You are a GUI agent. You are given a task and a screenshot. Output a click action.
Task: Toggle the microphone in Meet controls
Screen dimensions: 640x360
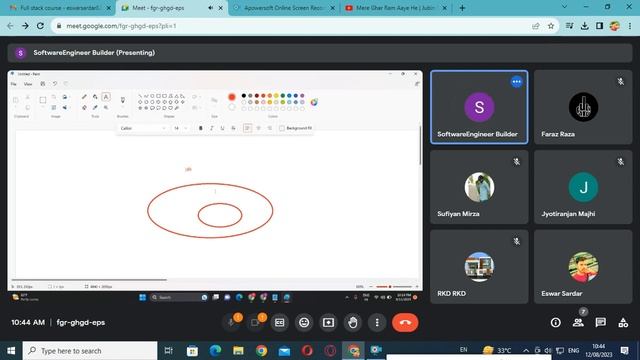[231, 322]
